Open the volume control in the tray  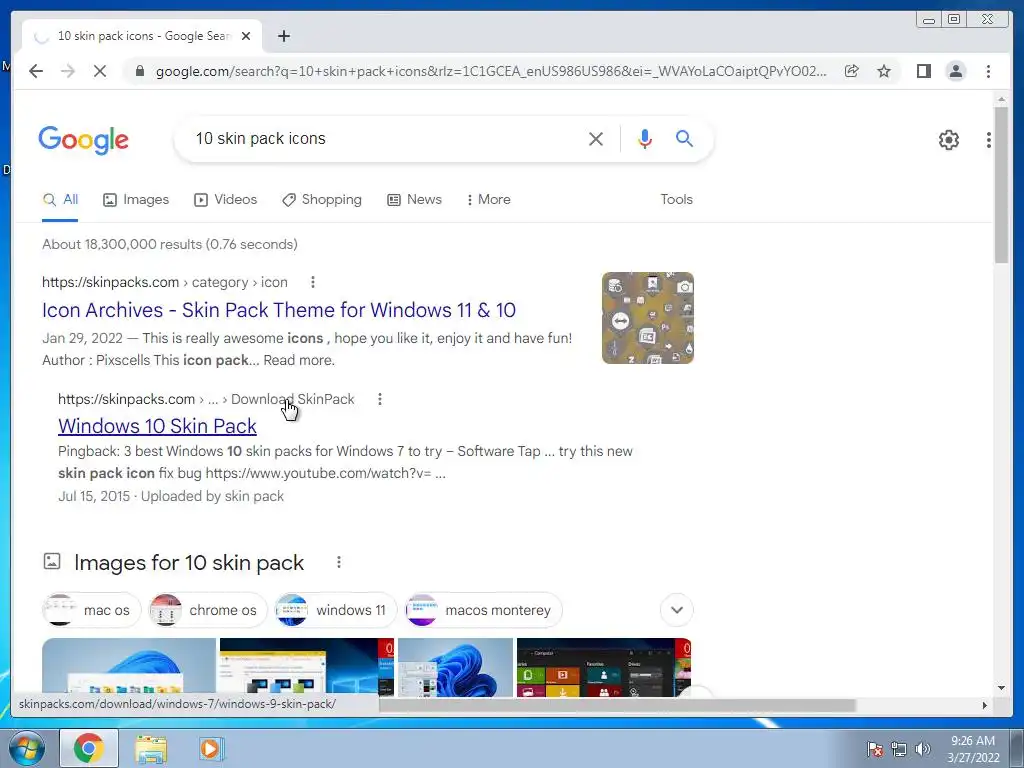(923, 748)
